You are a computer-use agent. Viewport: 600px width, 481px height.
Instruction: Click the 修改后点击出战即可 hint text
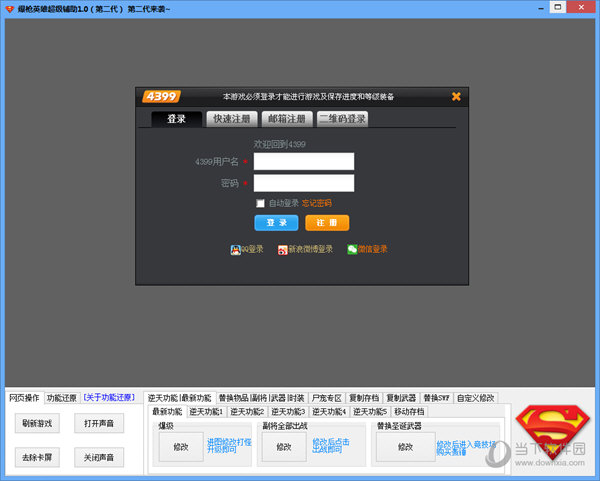click(331, 445)
